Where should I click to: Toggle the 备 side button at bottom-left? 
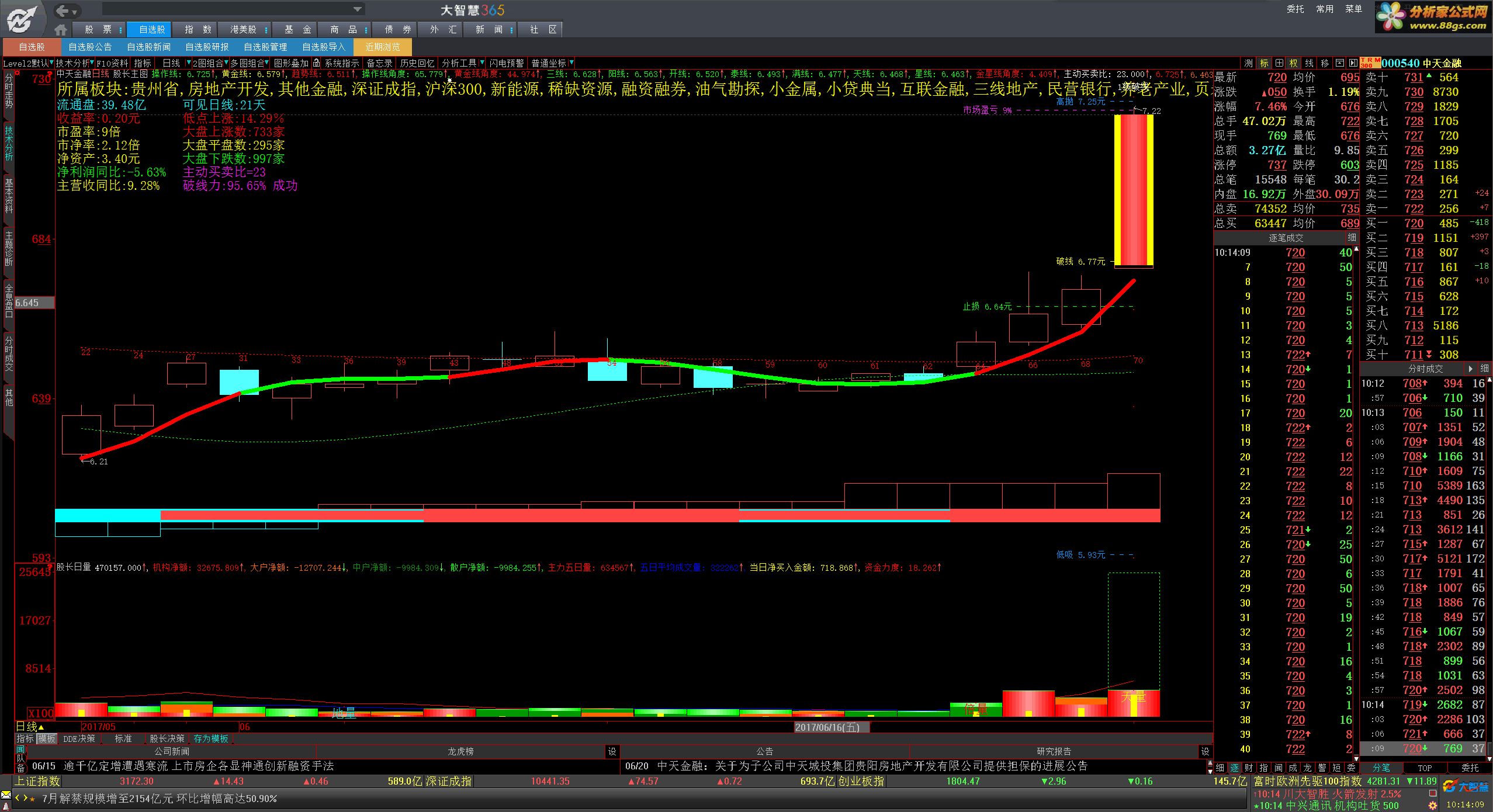20,768
